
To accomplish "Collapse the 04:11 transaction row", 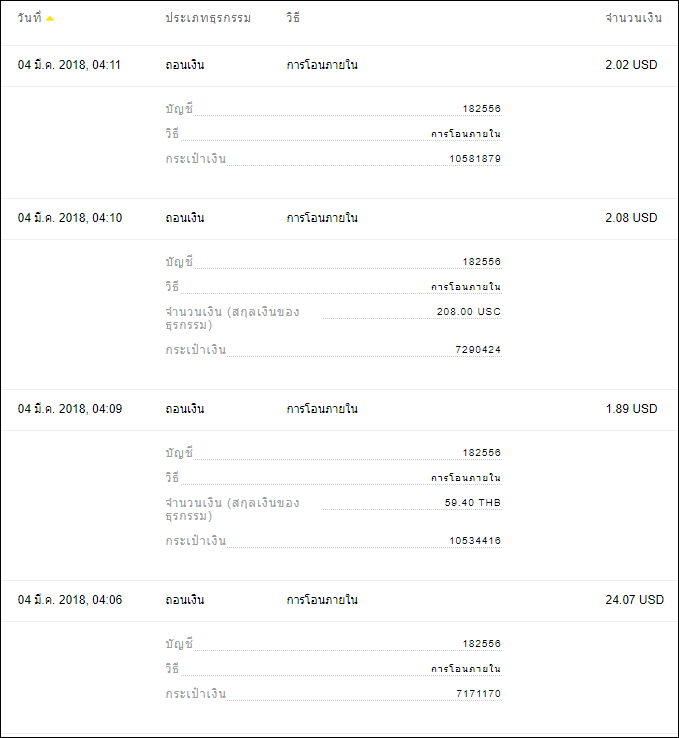I will coord(339,65).
